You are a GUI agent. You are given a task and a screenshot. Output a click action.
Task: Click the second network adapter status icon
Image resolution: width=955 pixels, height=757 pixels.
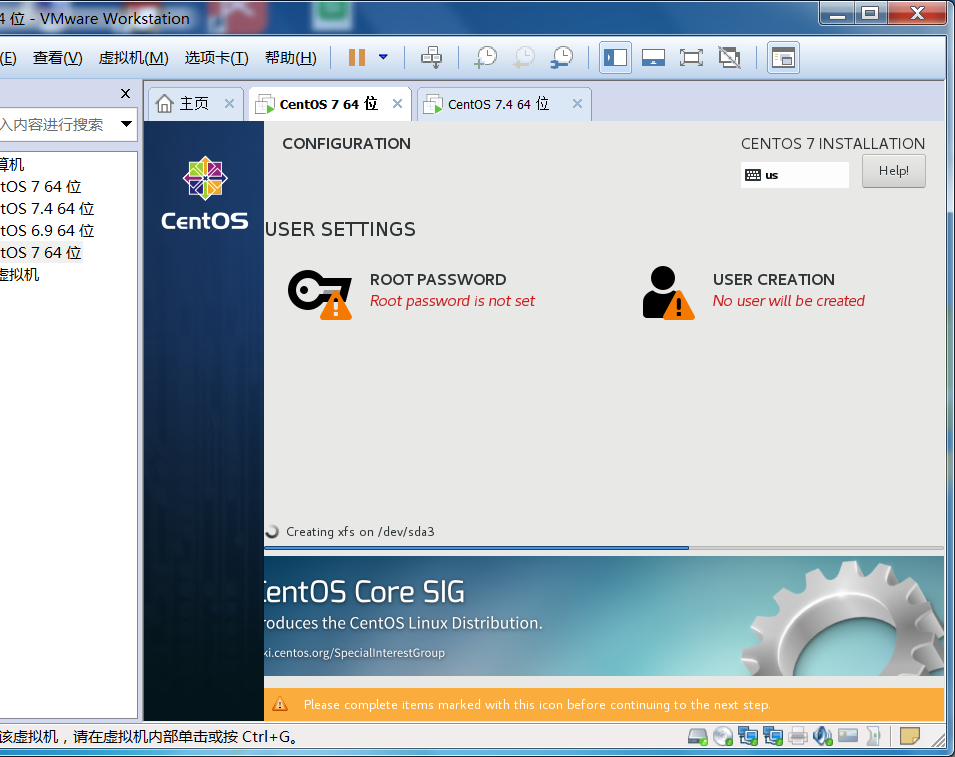[x=772, y=737]
